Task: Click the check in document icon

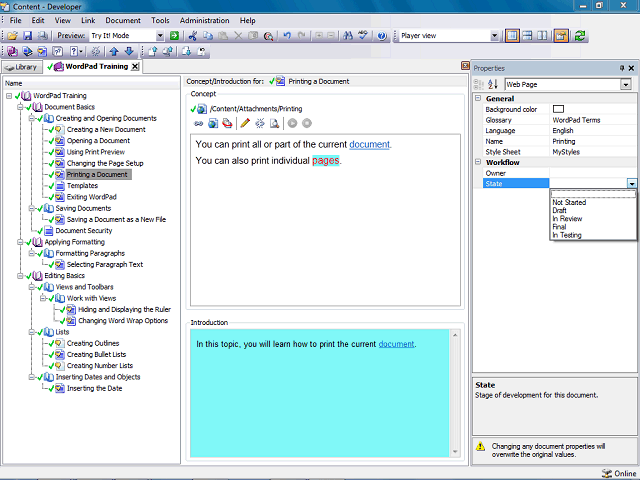Action: 152,51
